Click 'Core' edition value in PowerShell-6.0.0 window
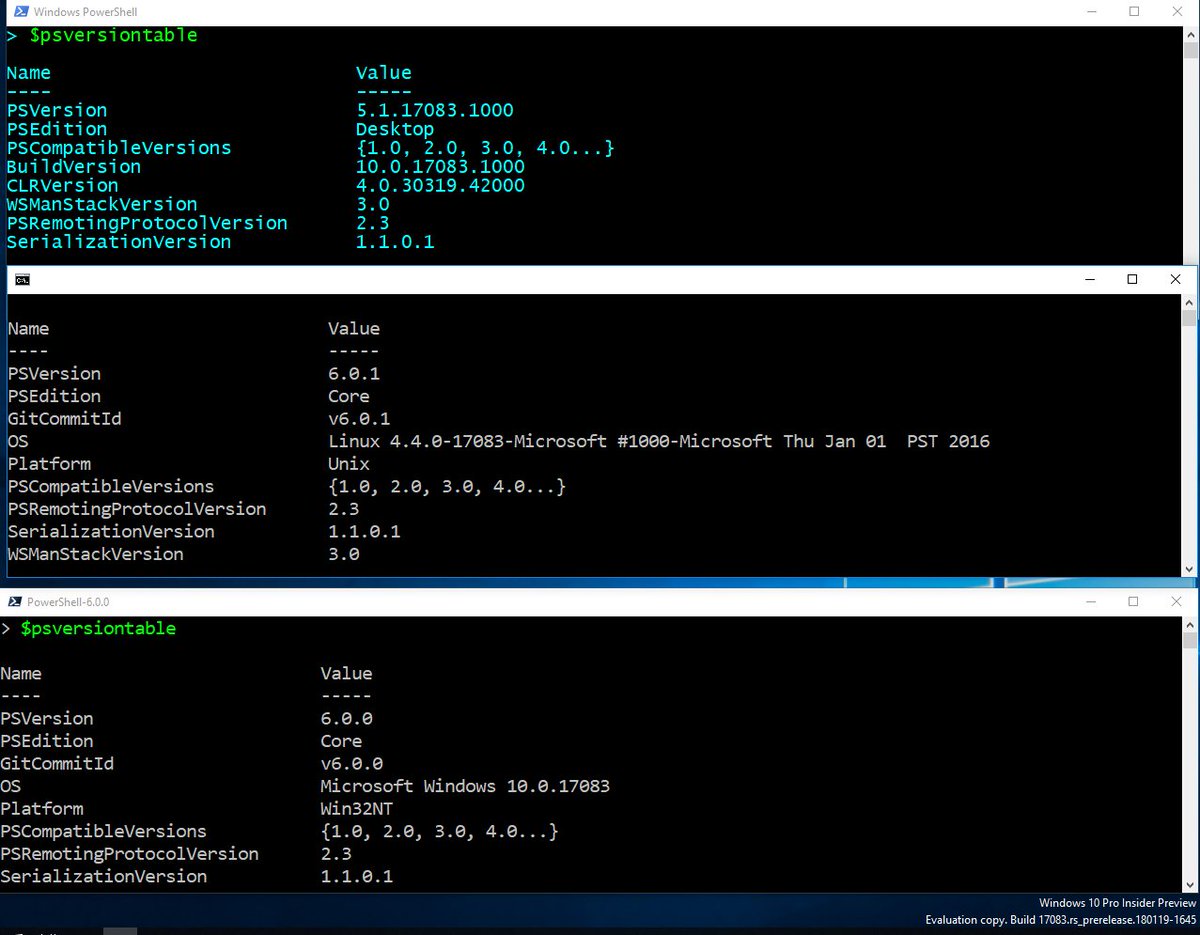 point(341,741)
